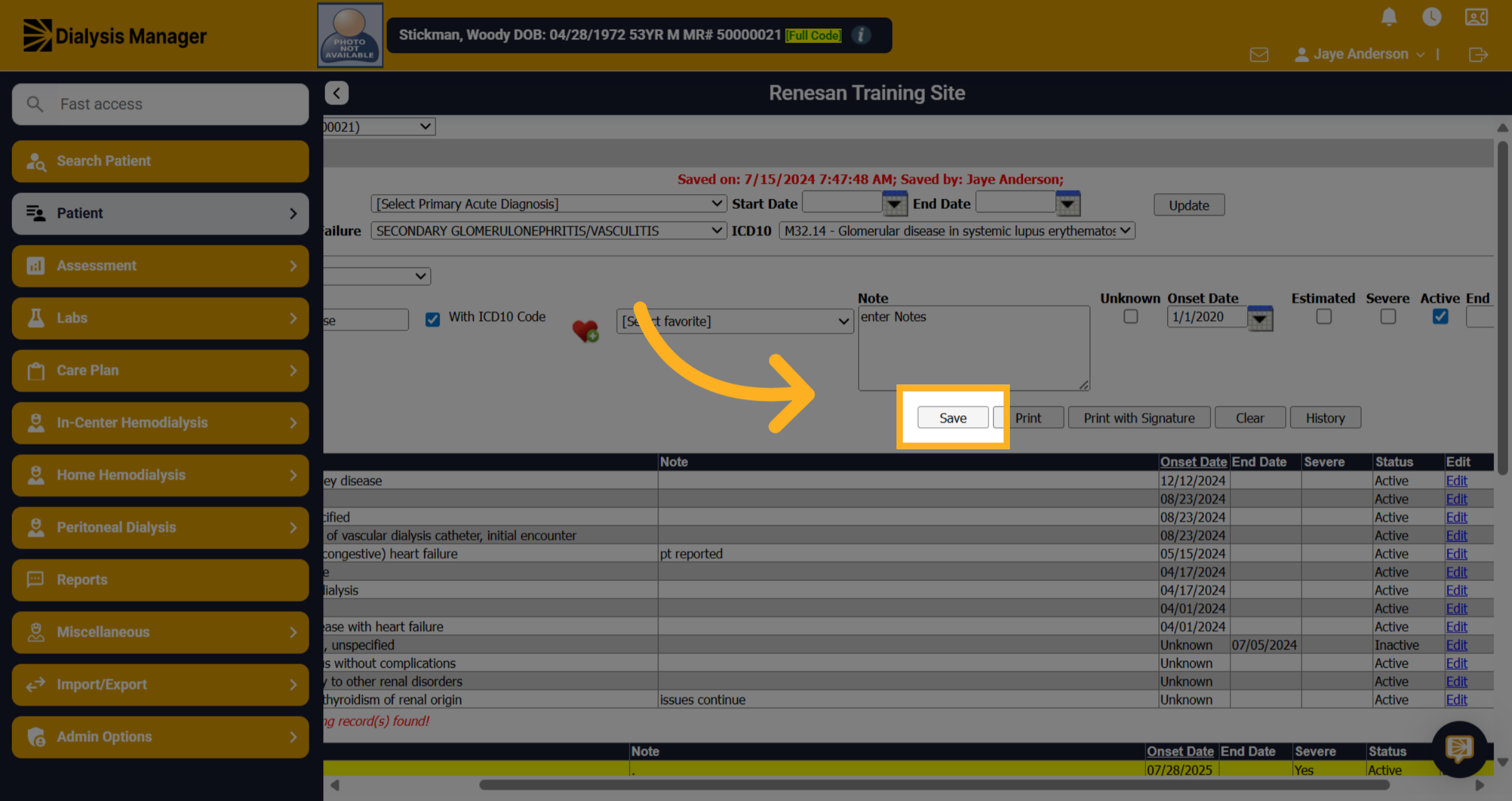The width and height of the screenshot is (1512, 801).
Task: Click the horizontal scrollbar at bottom
Action: (934, 785)
